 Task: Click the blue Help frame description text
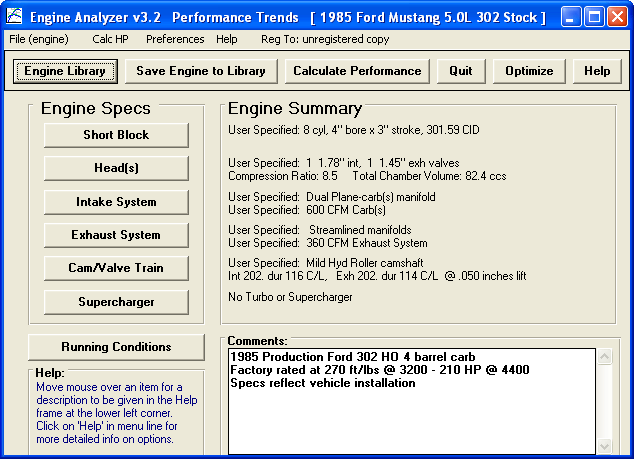pos(116,413)
